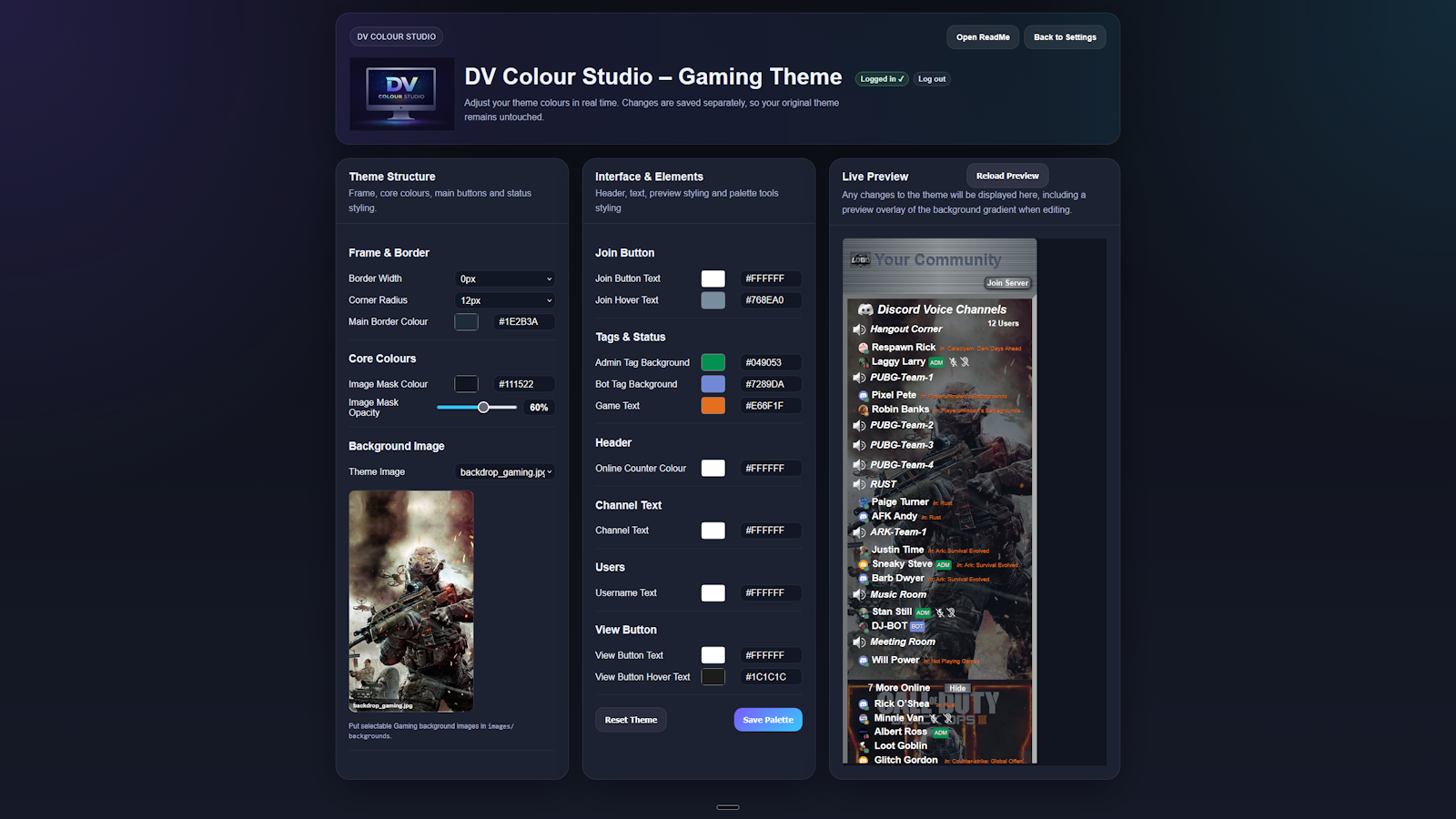Click the DV COLOUR STUDIO pill label
This screenshot has height=819, width=1456.
coord(396,37)
